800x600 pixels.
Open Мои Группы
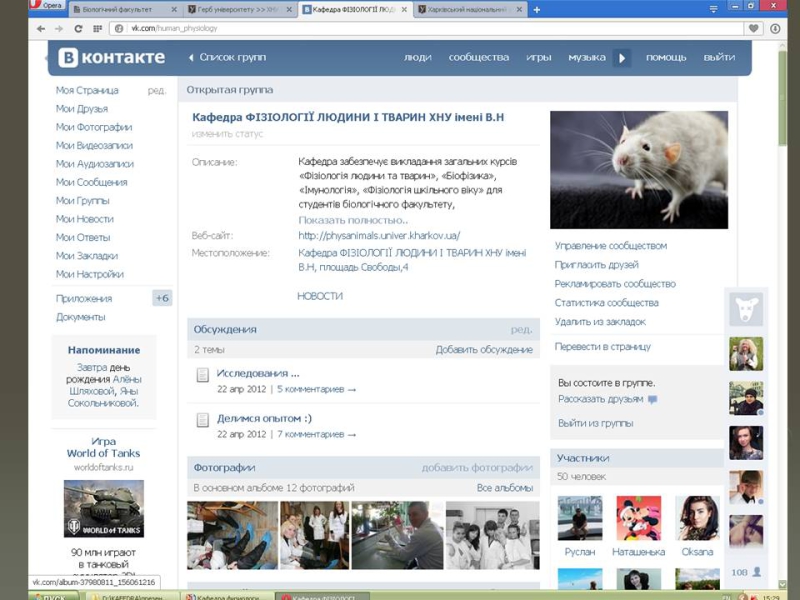click(x=83, y=201)
